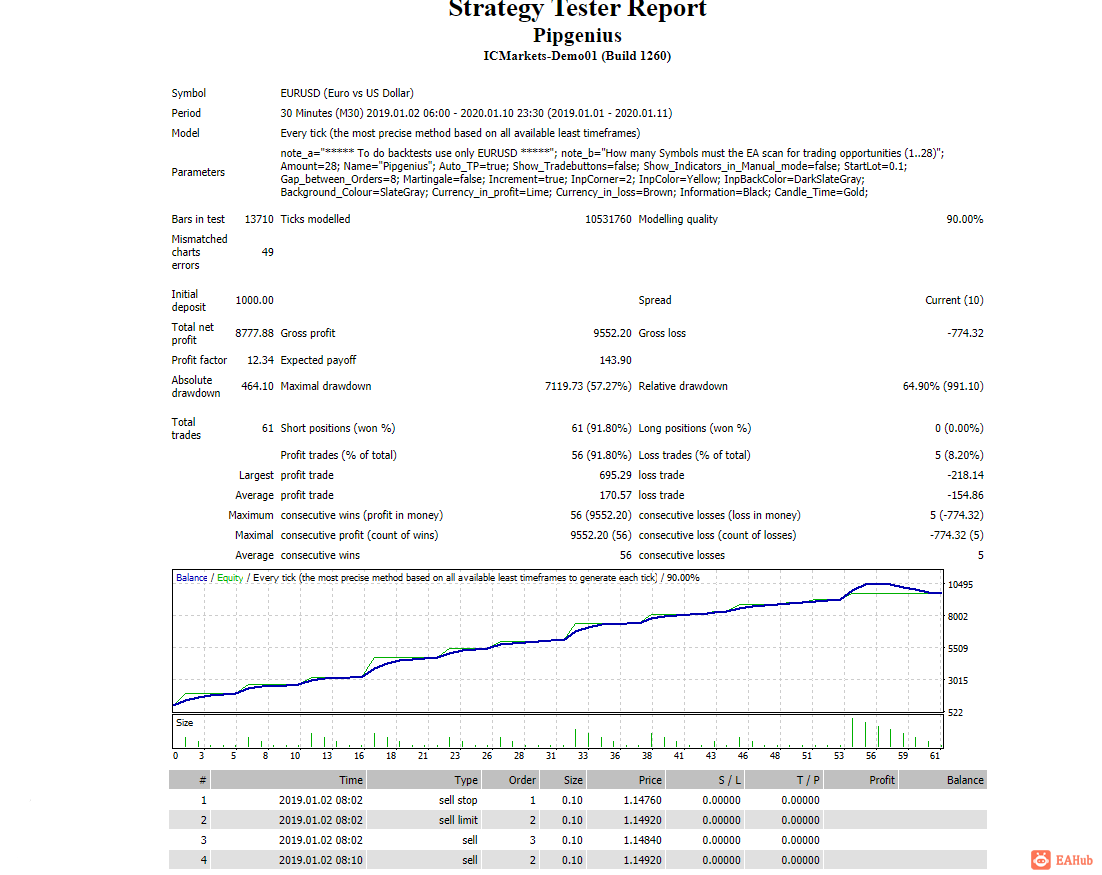
Task: Select the "EURUSD (Euro vs US Dollar)" symbol value
Action: pos(346,93)
